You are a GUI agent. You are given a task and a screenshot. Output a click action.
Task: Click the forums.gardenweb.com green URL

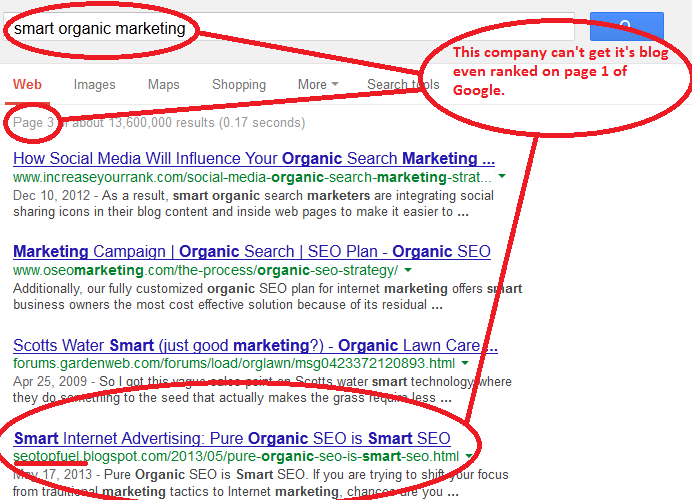point(234,364)
